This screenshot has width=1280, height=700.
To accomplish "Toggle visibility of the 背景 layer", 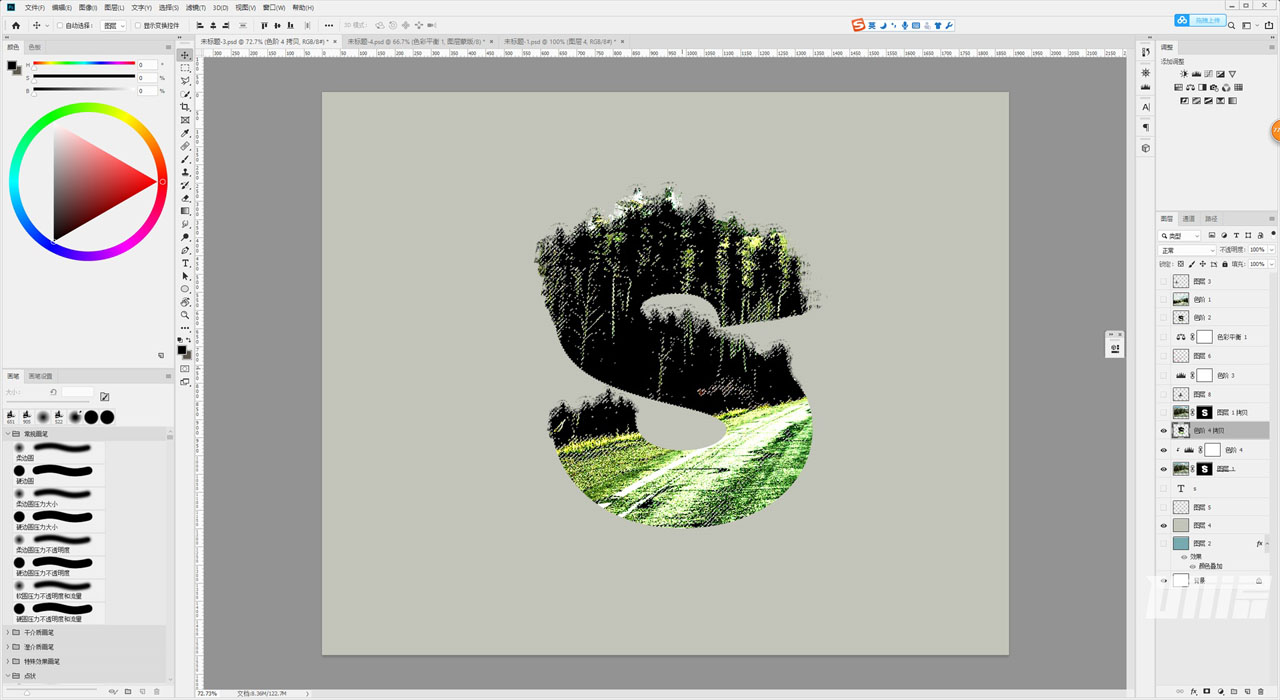I will tap(1163, 580).
